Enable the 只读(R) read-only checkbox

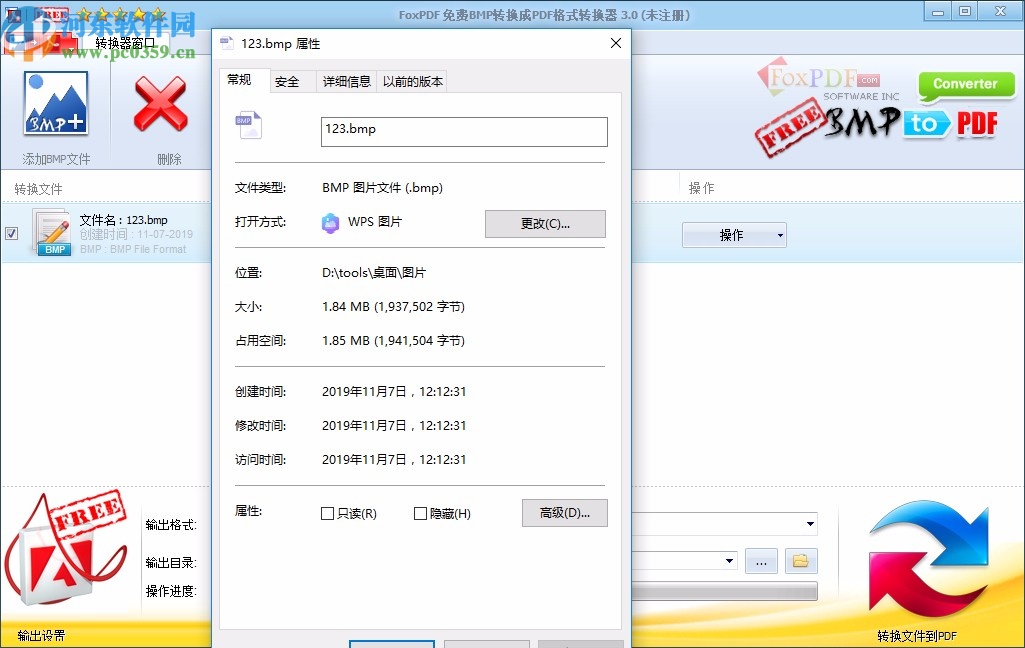(x=327, y=513)
